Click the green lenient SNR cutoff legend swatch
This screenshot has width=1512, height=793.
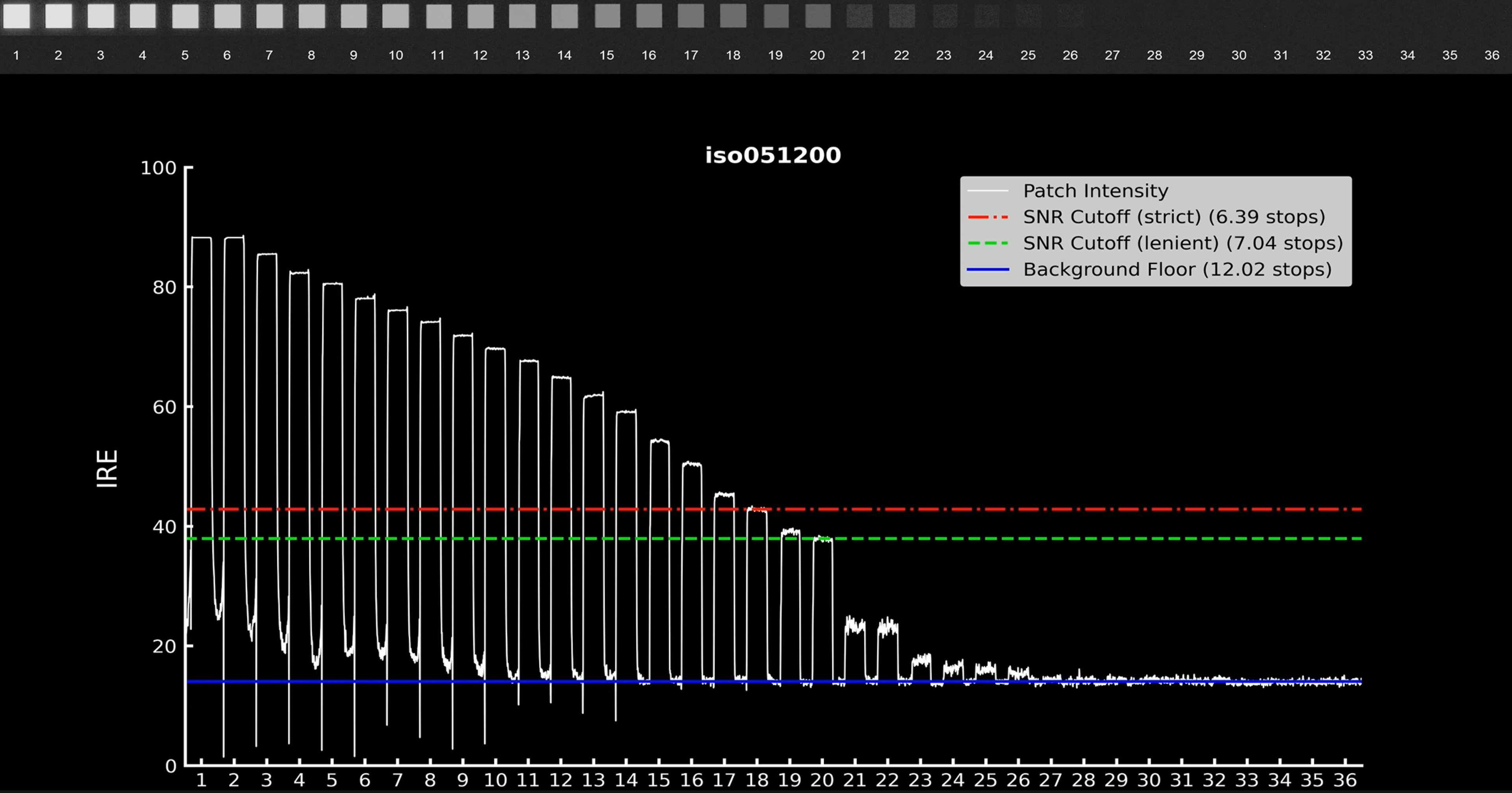[988, 243]
